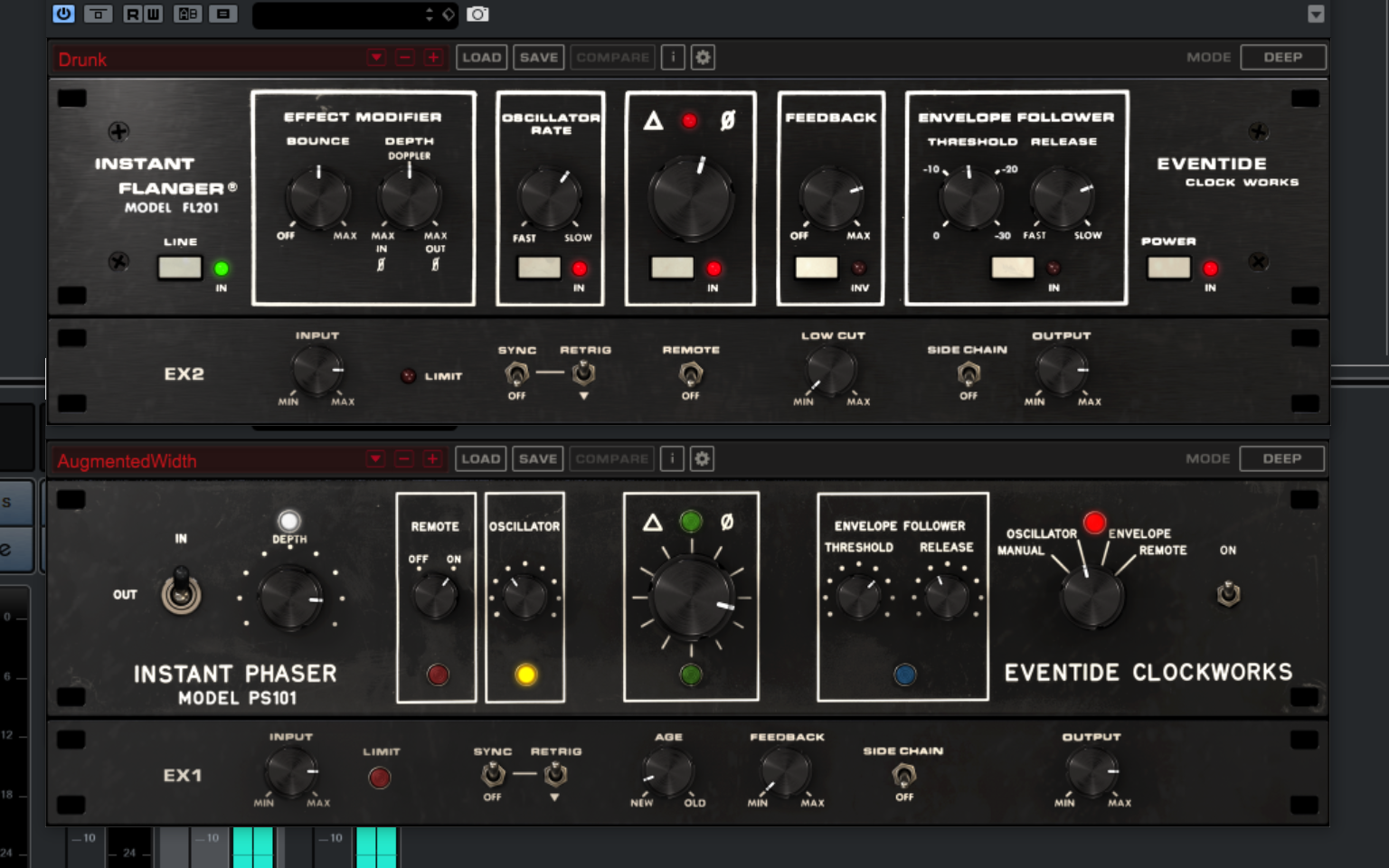Click LOAD in the Instant Phaser bar
Screen dimensions: 1389x868
point(480,459)
